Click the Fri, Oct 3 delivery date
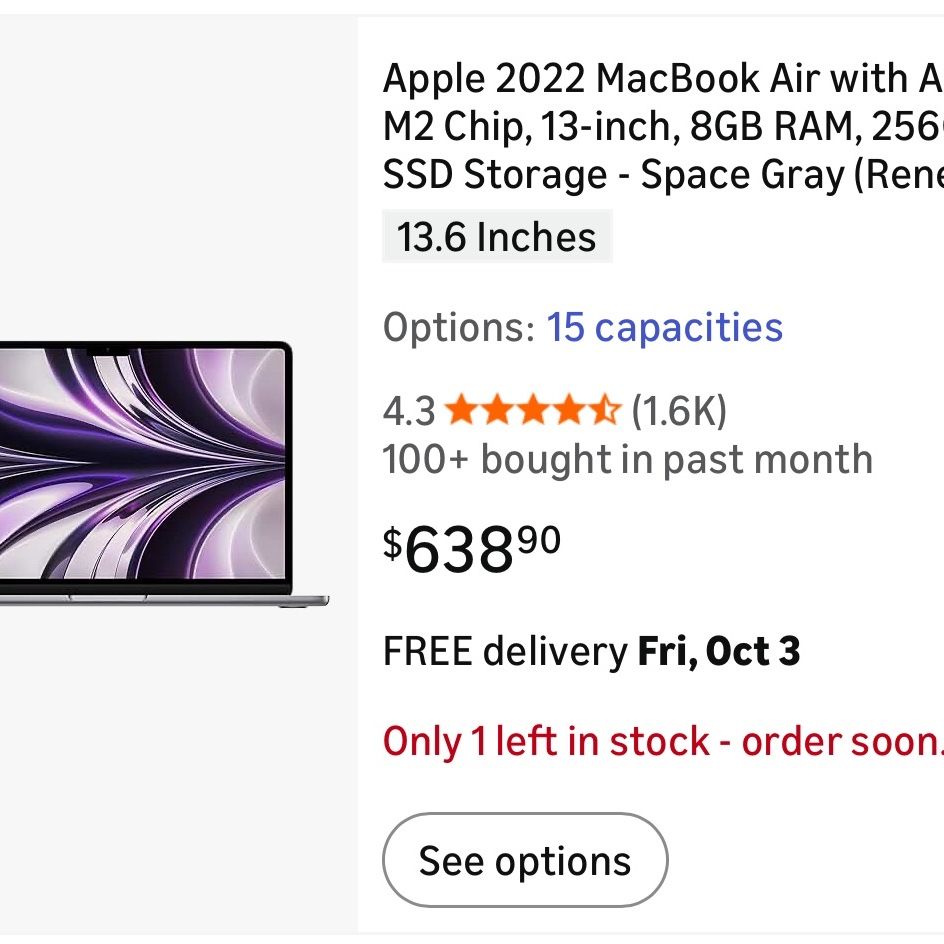The image size is (944, 944). point(719,651)
